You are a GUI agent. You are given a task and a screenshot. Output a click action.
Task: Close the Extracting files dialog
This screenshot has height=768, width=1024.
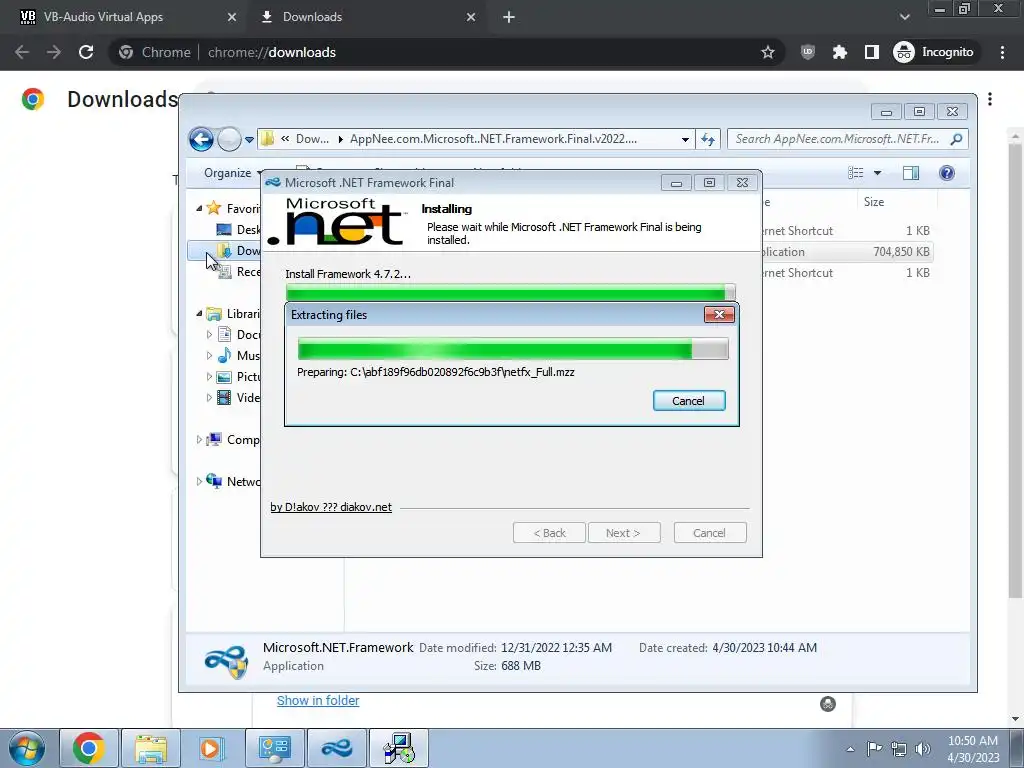pos(719,315)
